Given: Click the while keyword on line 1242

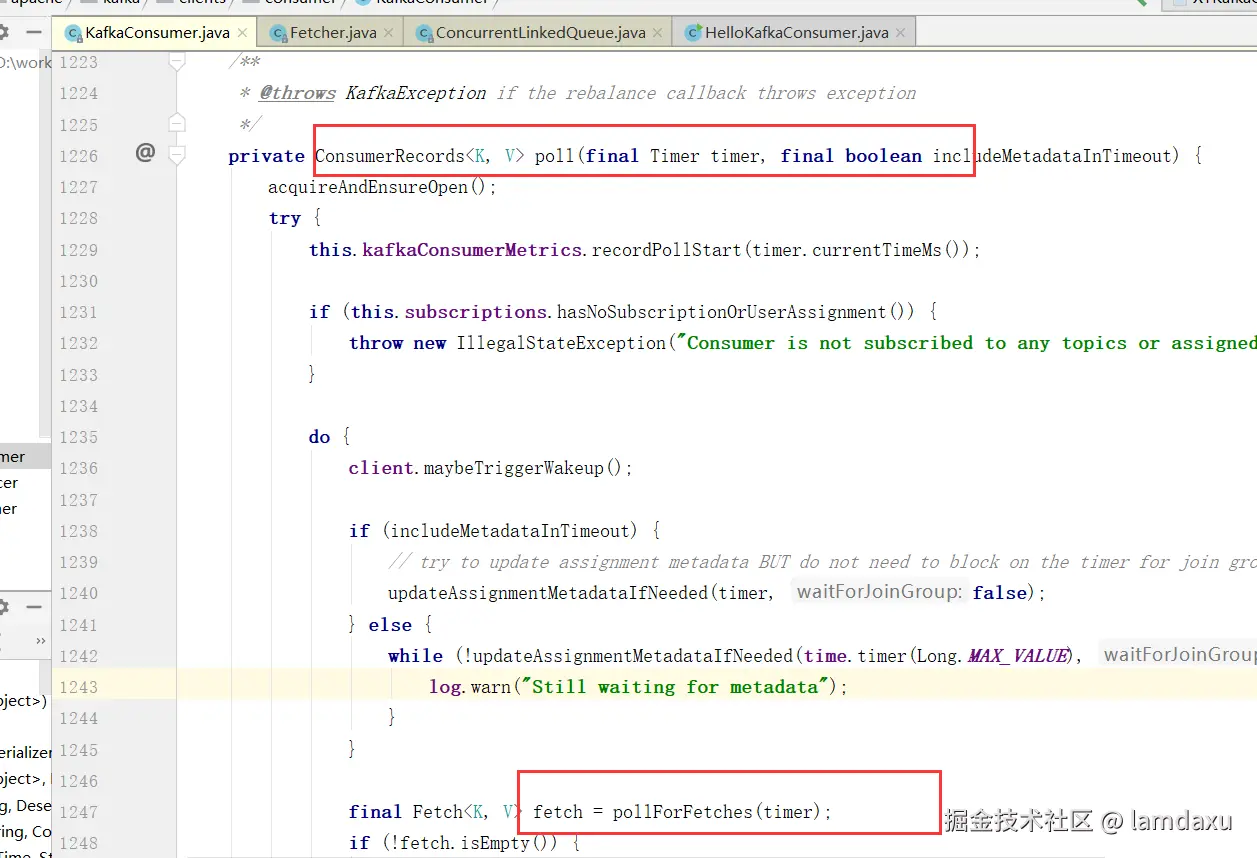Looking at the screenshot, I should [x=415, y=656].
